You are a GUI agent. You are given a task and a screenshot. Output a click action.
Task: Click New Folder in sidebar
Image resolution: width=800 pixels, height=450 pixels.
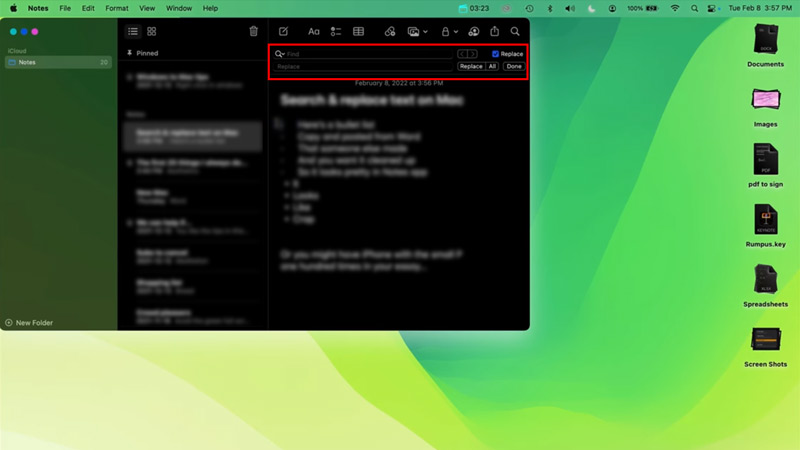[x=29, y=322]
